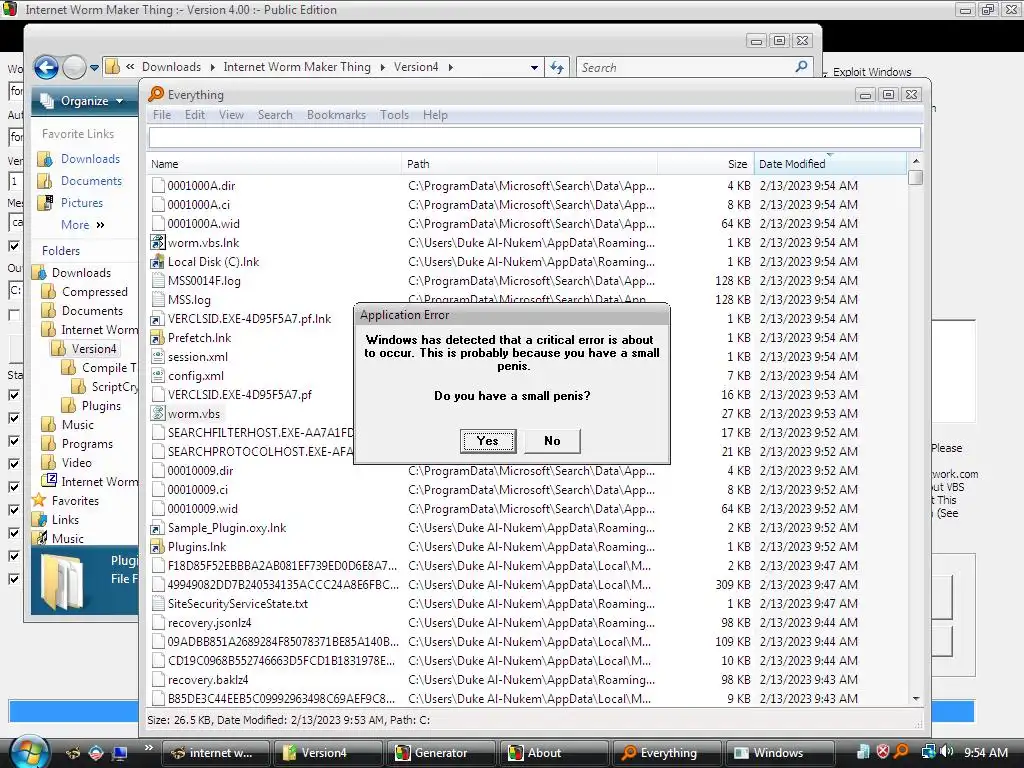
Task: Switch to the About taskbar button
Action: pos(553,753)
